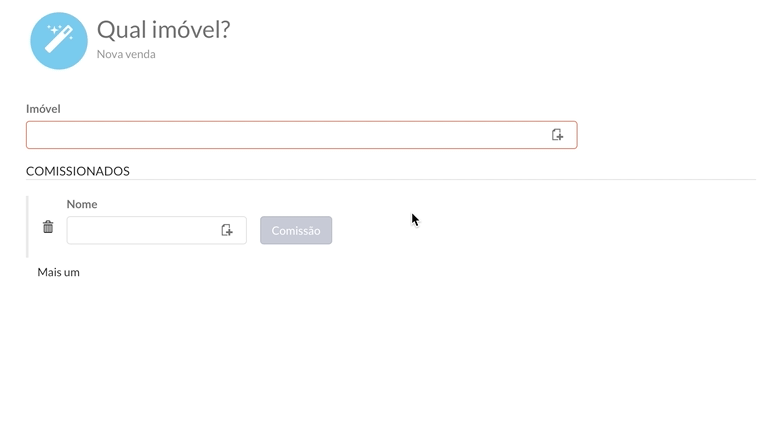Screen dimensions: 779x434
Task: Click the gray vertical bar beside trash icon
Action: click(x=28, y=227)
